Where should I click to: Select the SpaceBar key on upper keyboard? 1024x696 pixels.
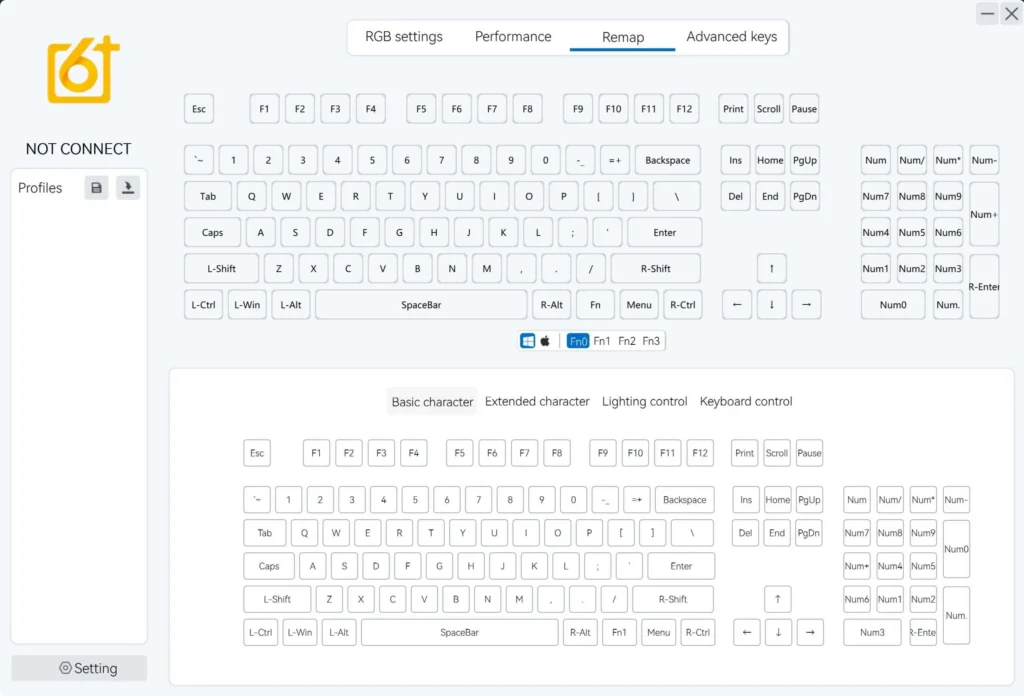tap(421, 305)
